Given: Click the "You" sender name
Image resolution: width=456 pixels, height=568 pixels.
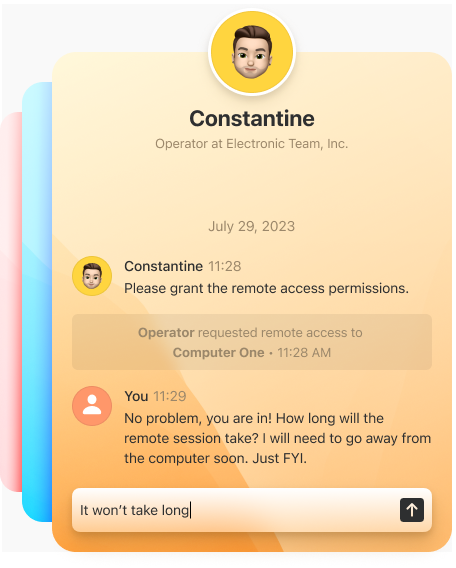Looking at the screenshot, I should tap(136, 396).
